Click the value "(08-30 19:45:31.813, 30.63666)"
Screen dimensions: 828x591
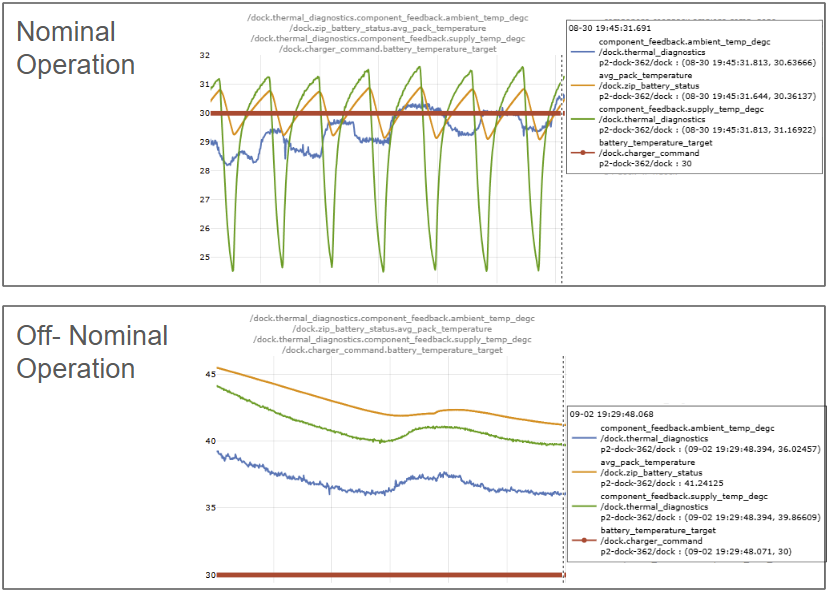(749, 62)
